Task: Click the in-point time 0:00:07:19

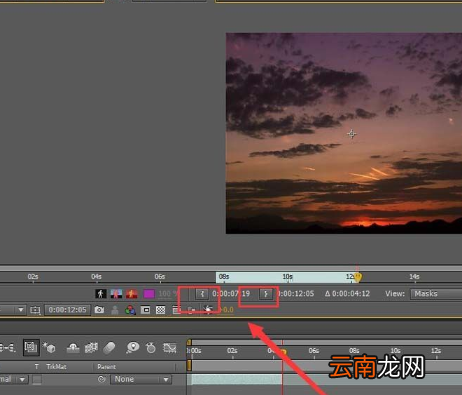Action: (x=231, y=294)
